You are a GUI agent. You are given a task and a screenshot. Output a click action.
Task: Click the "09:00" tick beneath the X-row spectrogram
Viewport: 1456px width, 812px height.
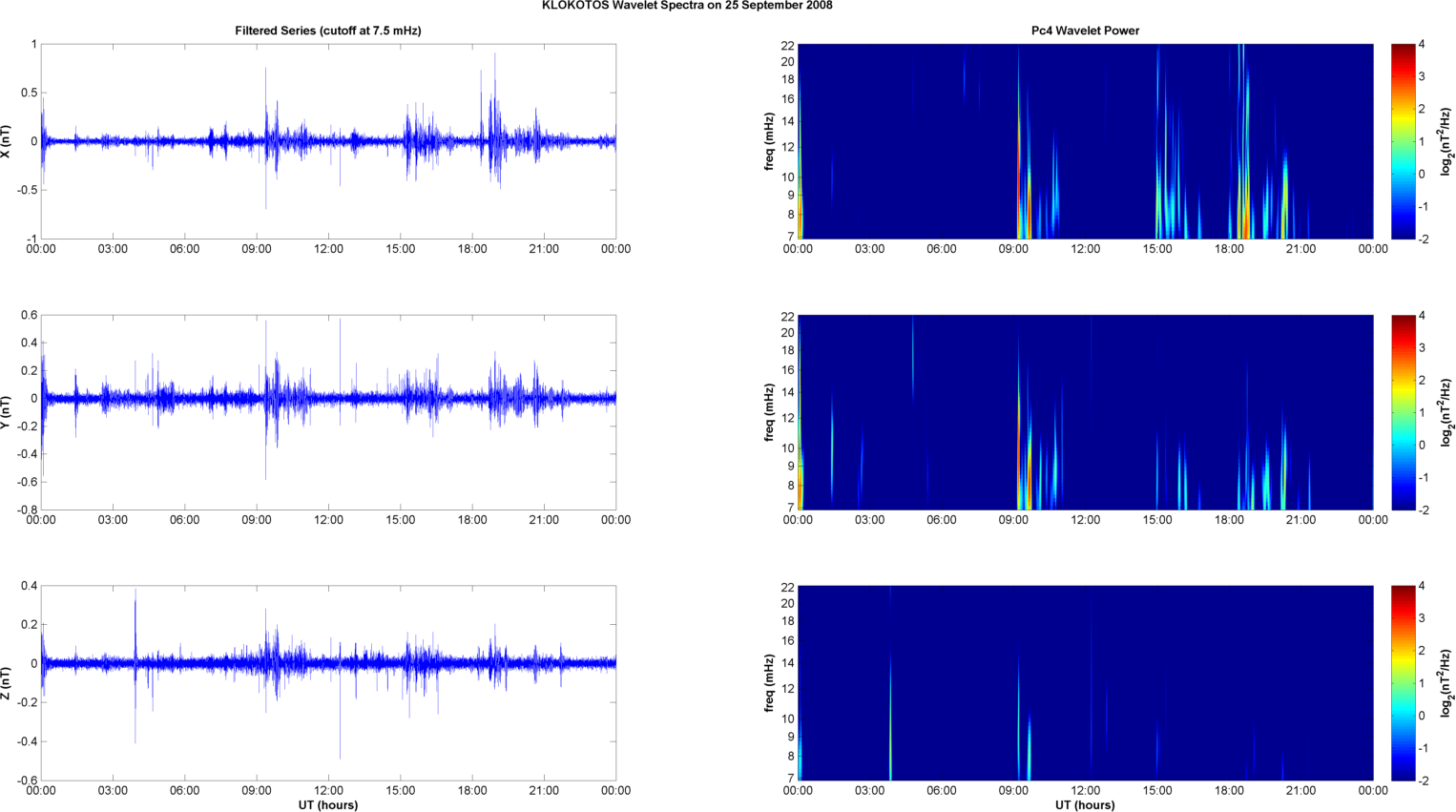[1013, 249]
